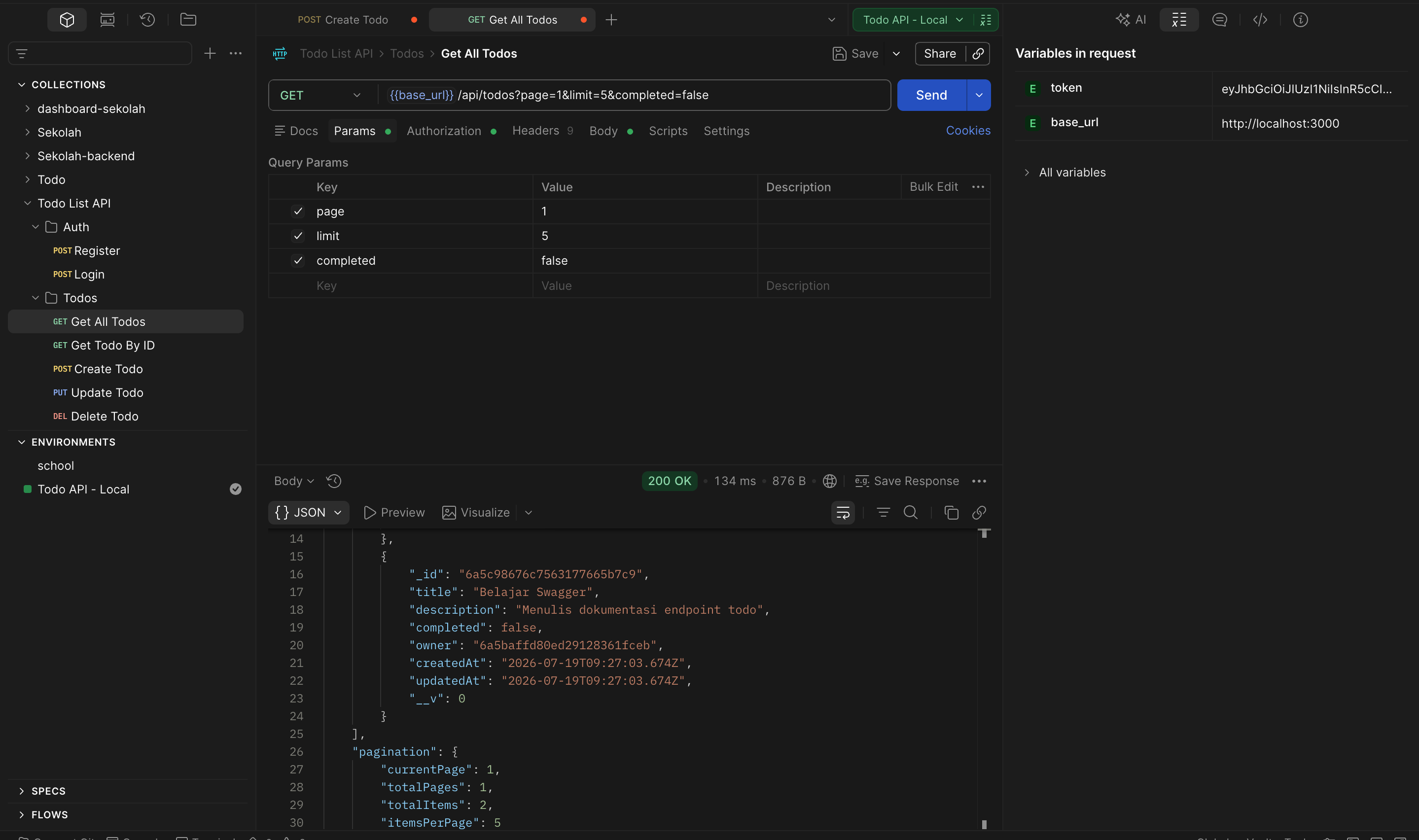This screenshot has height=840, width=1419.
Task: Switch to the Authorization tab
Action: 444,131
